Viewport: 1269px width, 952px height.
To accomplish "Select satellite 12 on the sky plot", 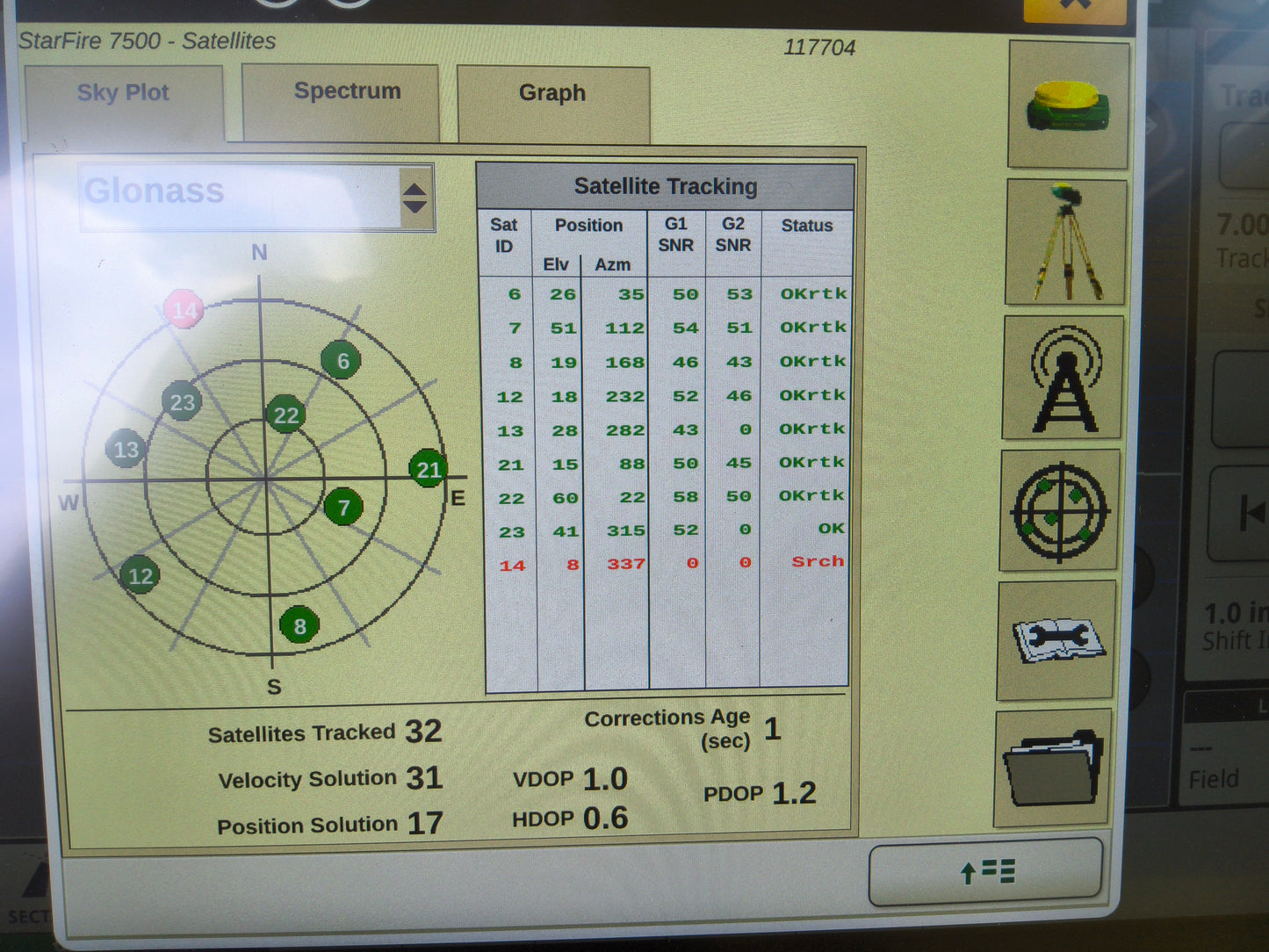I will click(140, 575).
